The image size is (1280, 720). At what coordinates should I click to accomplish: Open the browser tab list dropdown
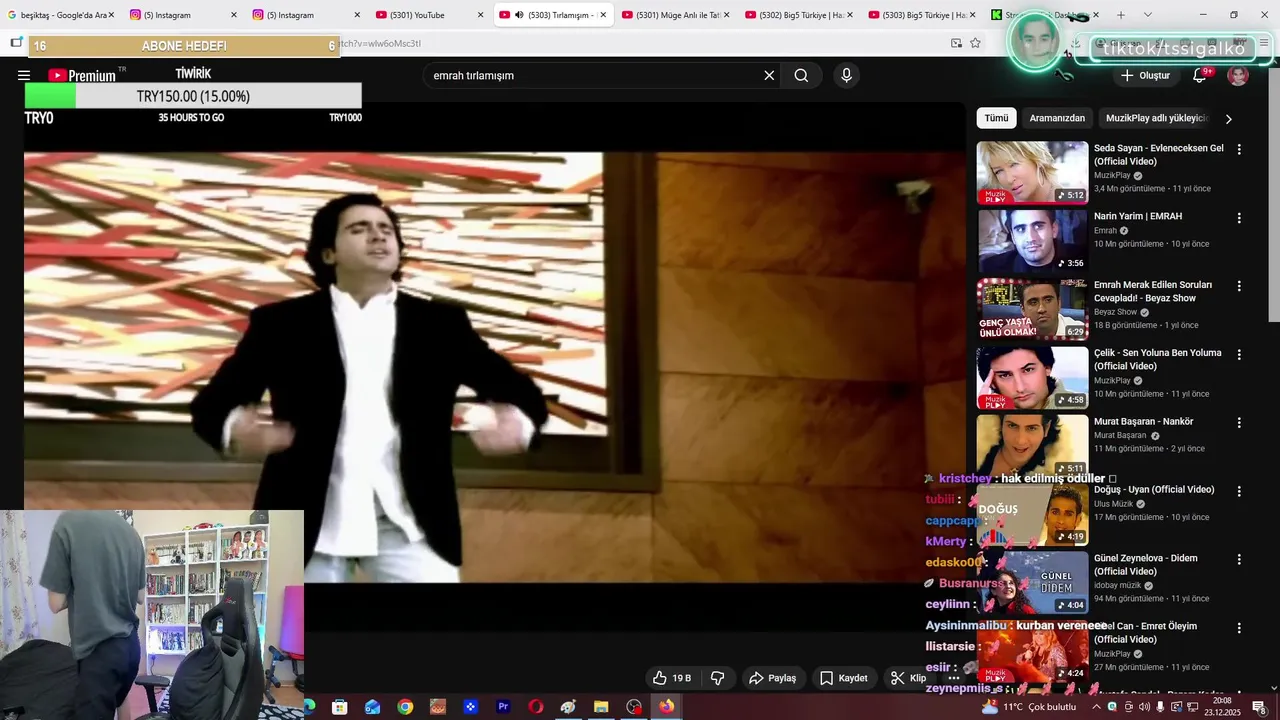pos(1147,15)
